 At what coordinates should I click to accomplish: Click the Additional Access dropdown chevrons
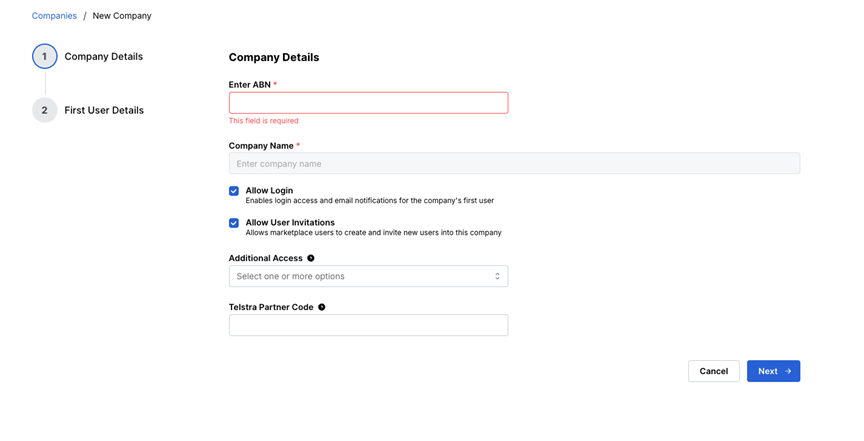pyautogui.click(x=497, y=276)
